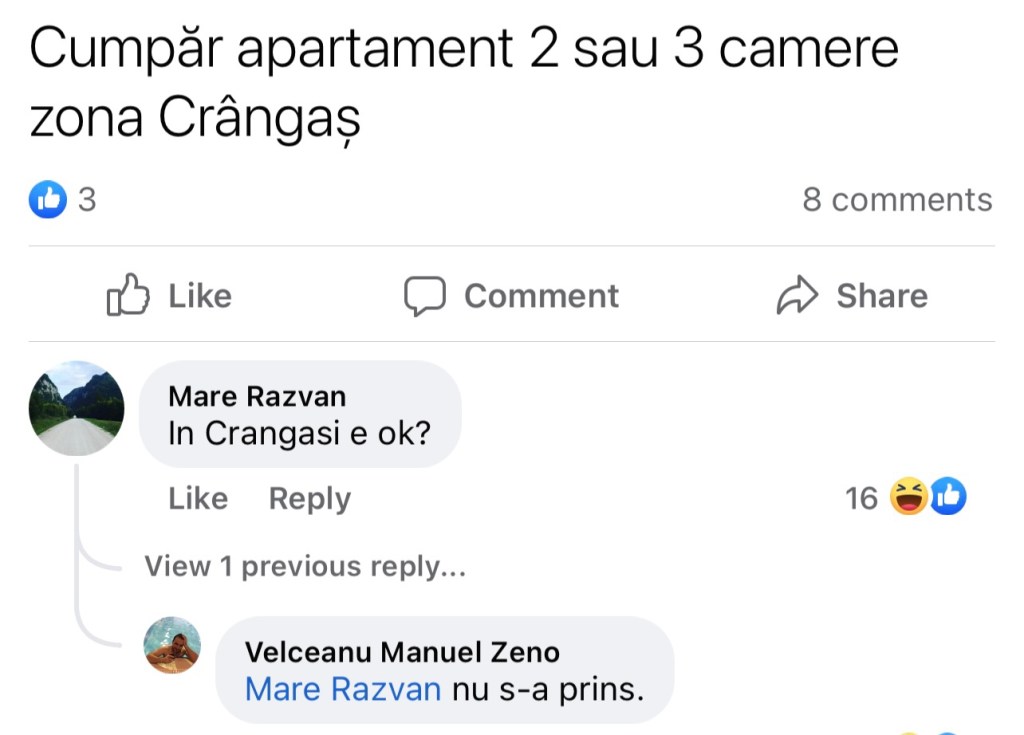Expand View 1 previous reply

[x=305, y=567]
